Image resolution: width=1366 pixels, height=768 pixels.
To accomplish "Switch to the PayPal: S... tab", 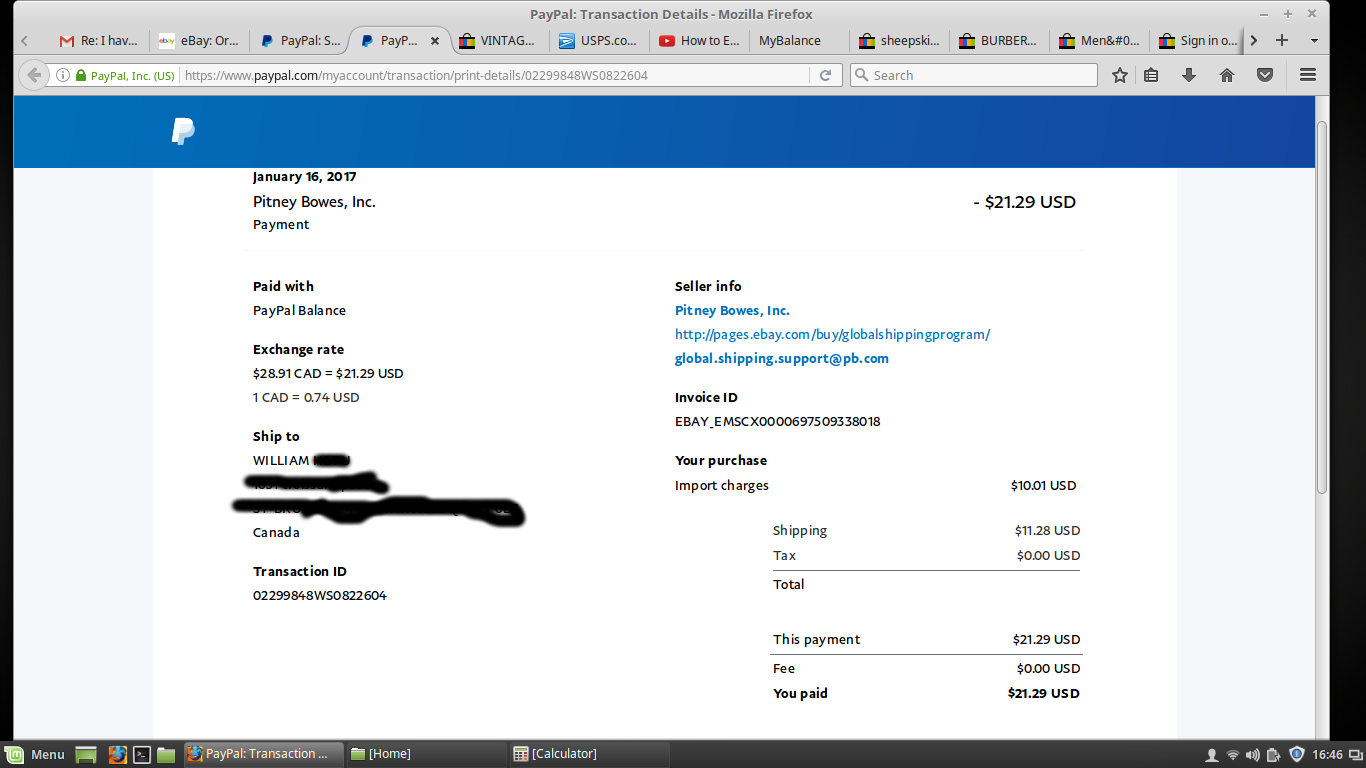I will (x=300, y=41).
